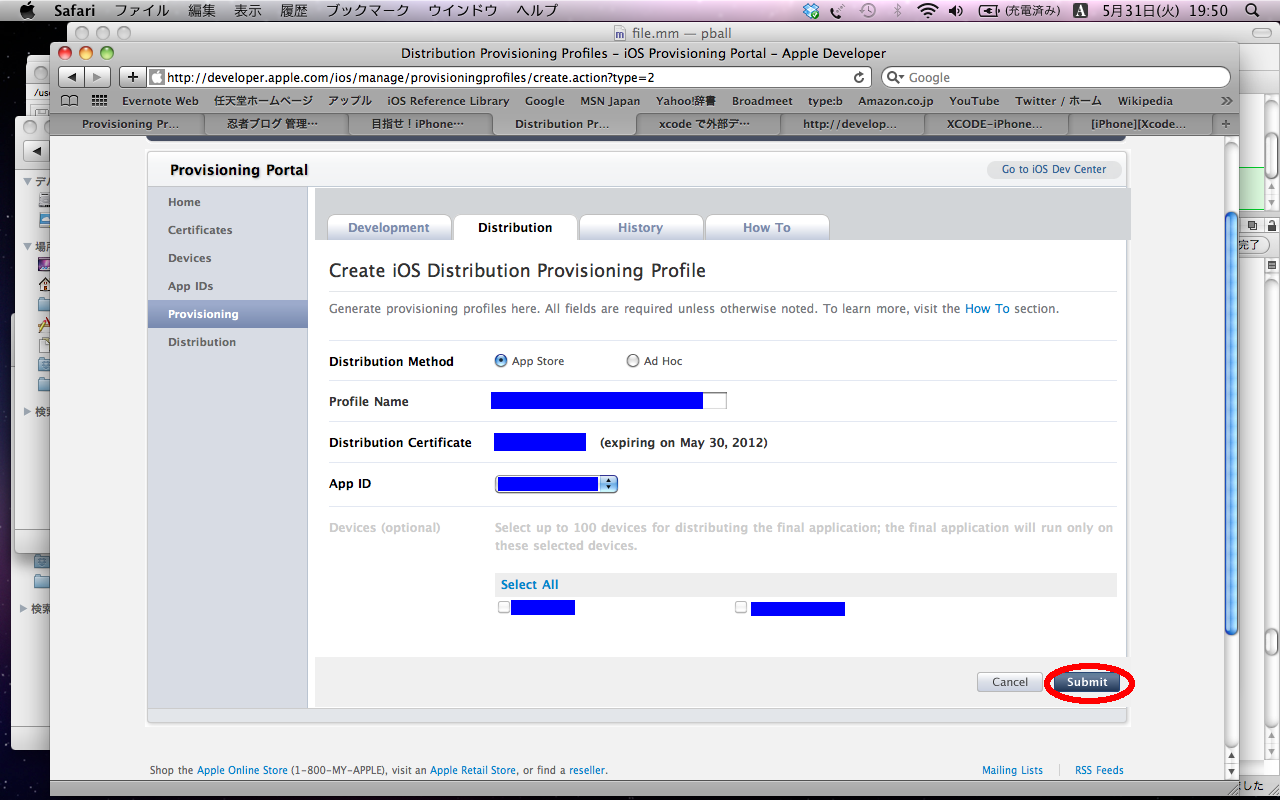1280x800 pixels.
Task: Open the Dropbox menu bar icon
Action: pyautogui.click(x=811, y=11)
